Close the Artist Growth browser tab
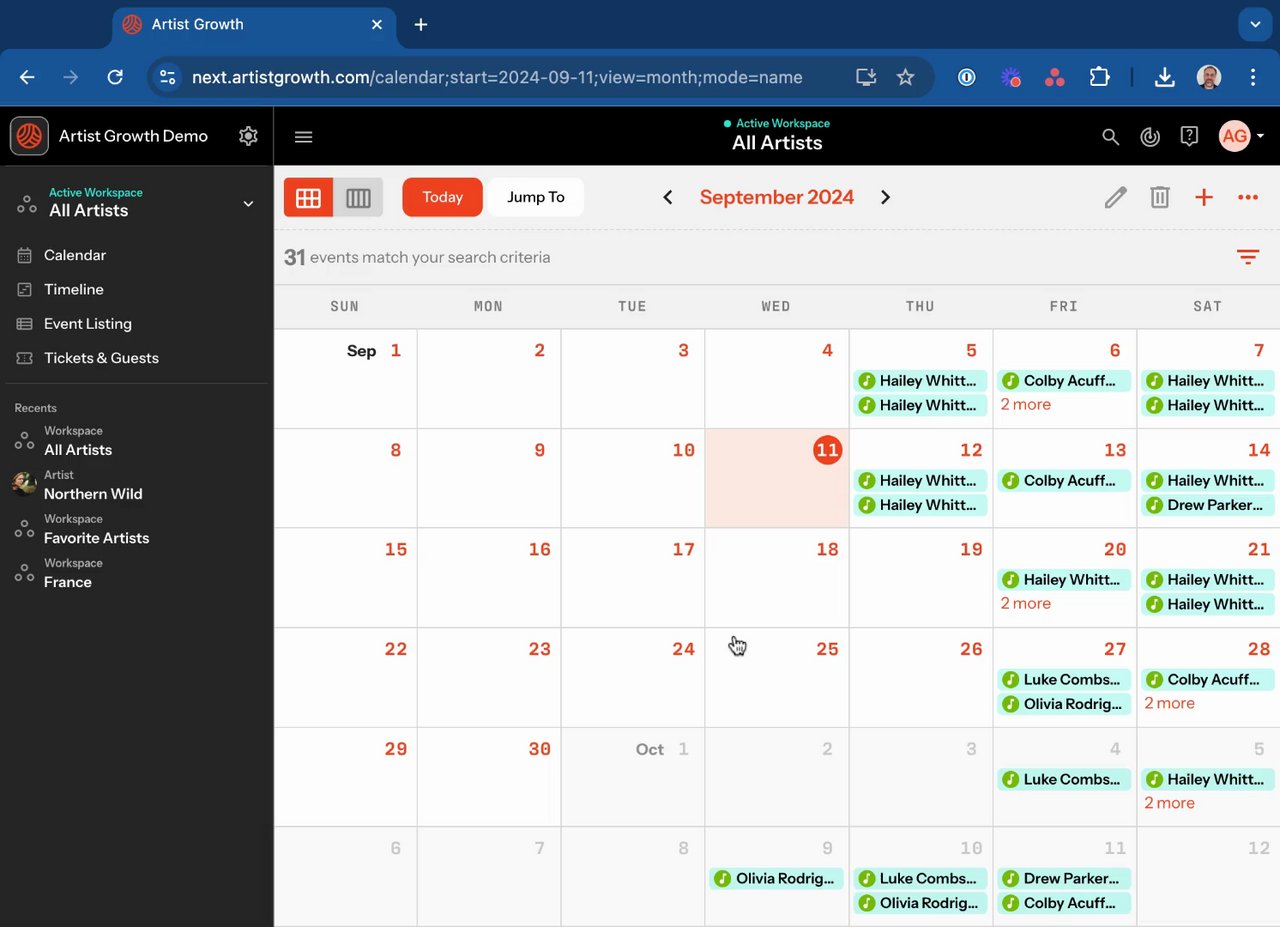The width and height of the screenshot is (1280, 927). coord(377,25)
